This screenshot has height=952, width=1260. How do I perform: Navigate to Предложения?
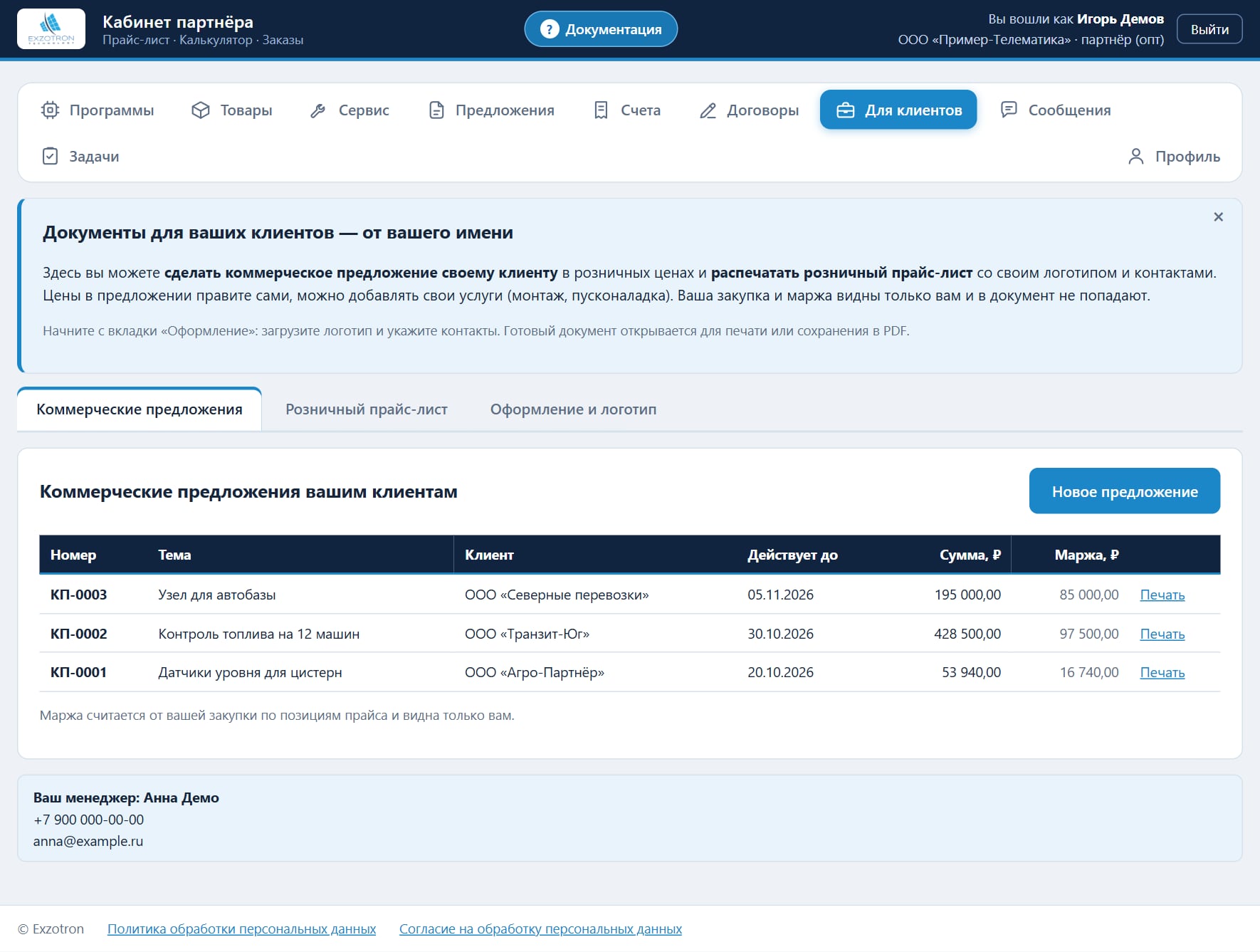(x=491, y=110)
